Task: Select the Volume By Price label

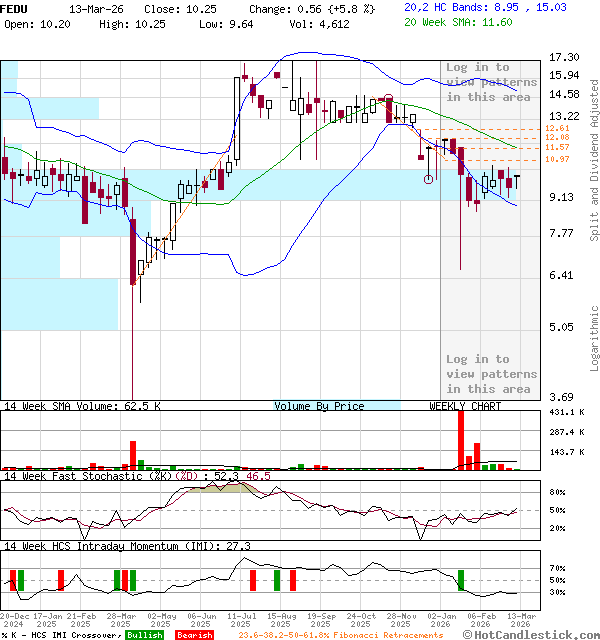Action: coord(319,406)
